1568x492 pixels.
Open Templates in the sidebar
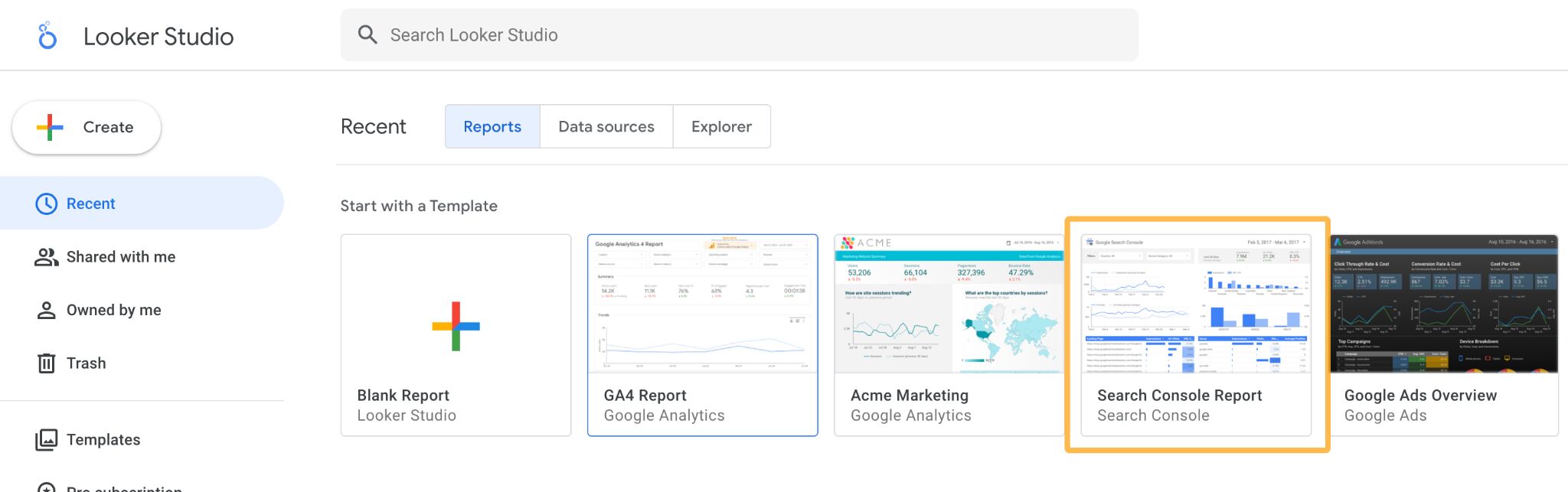142,439
